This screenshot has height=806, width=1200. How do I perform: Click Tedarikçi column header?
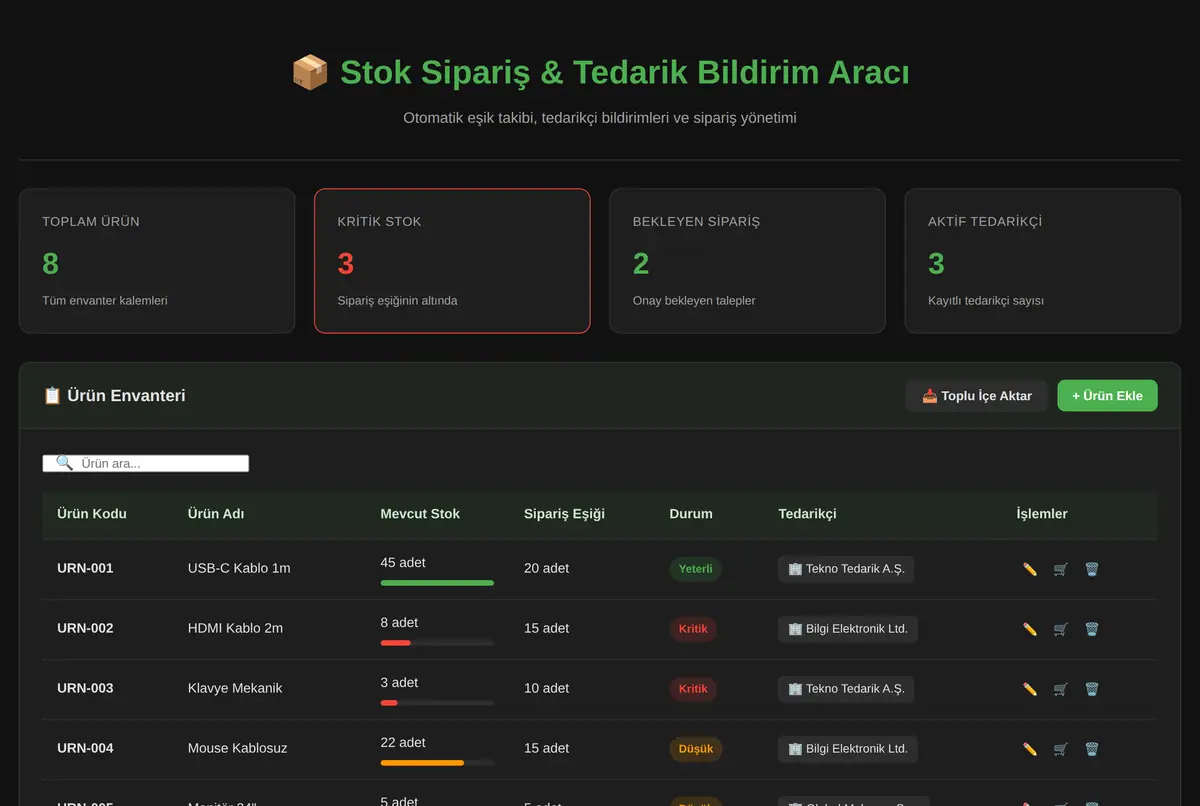point(807,514)
